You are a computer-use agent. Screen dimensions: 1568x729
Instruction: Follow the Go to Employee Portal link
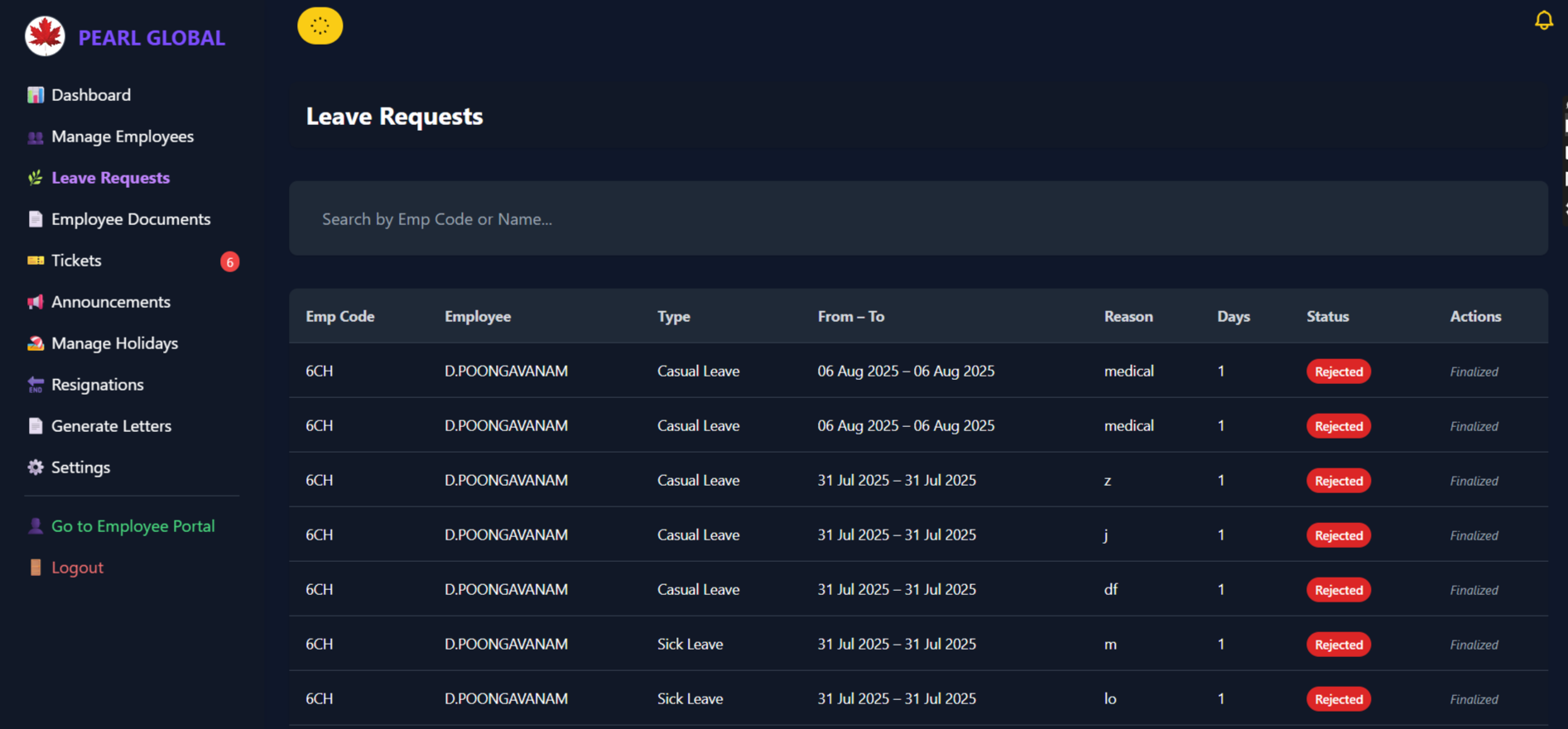pos(132,526)
